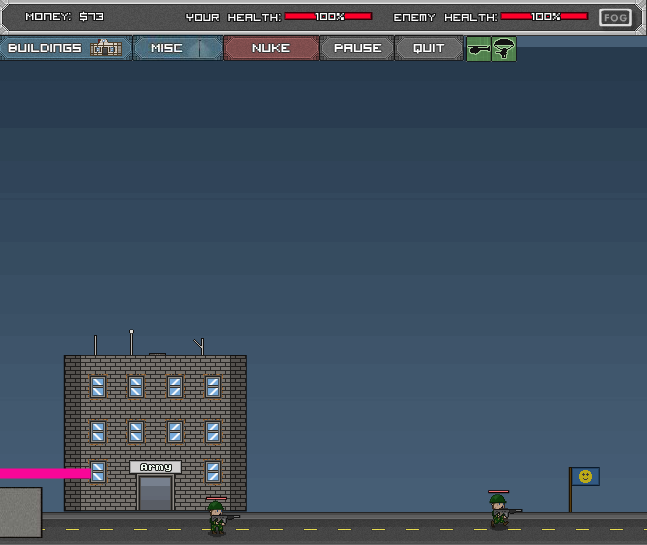This screenshot has height=545, width=647.
Task: Quit the game
Action: (x=429, y=48)
